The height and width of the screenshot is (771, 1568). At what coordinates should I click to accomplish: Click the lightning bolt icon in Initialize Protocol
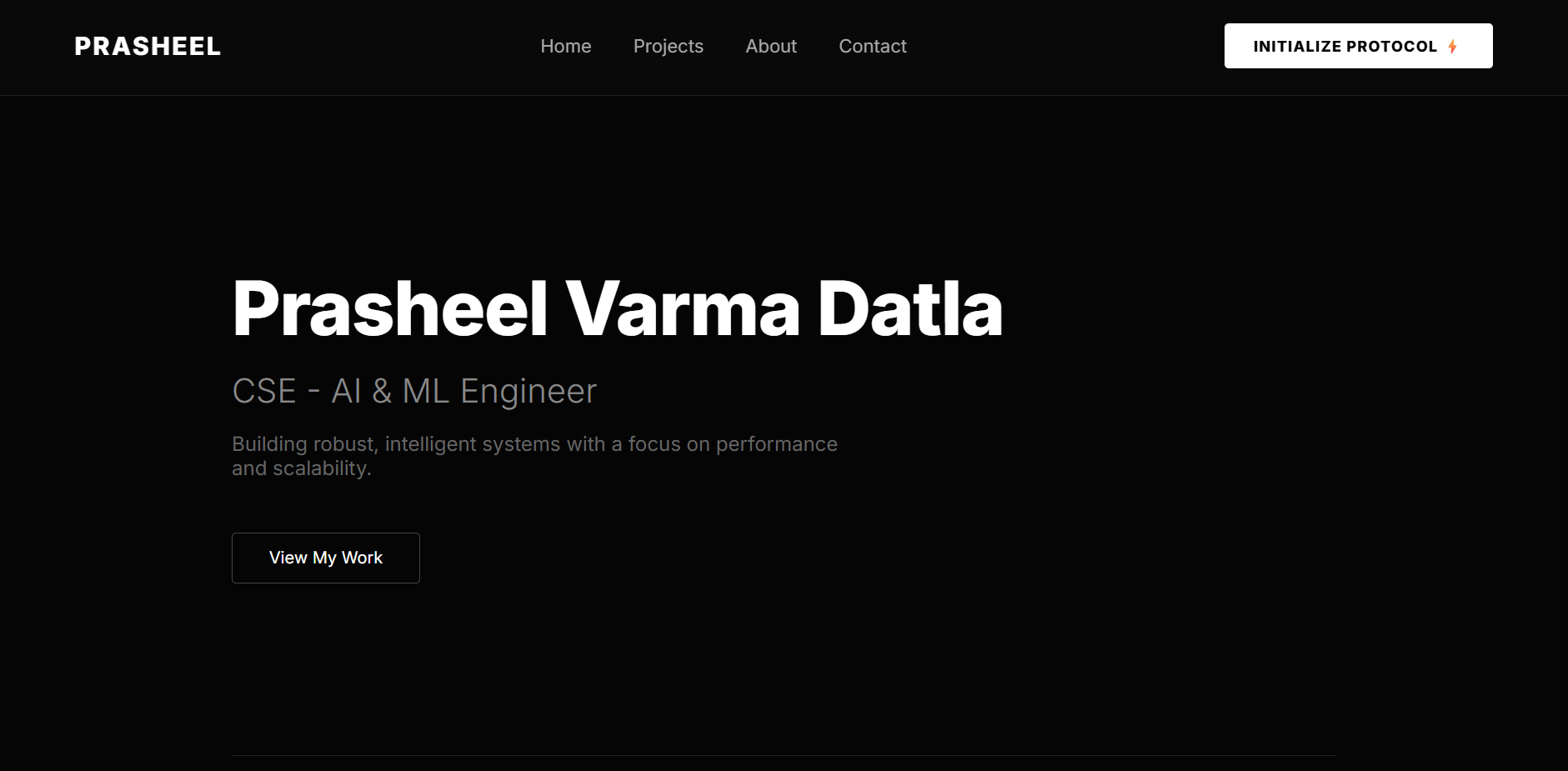coord(1454,46)
